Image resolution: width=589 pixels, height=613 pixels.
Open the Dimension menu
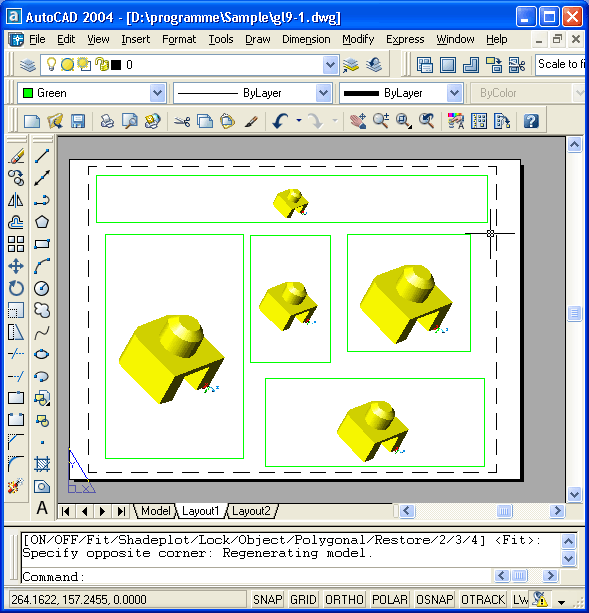pyautogui.click(x=306, y=39)
